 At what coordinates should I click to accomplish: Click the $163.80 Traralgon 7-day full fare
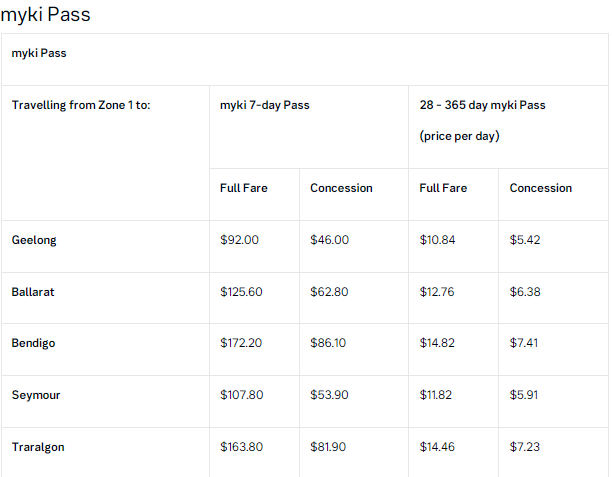tap(242, 447)
